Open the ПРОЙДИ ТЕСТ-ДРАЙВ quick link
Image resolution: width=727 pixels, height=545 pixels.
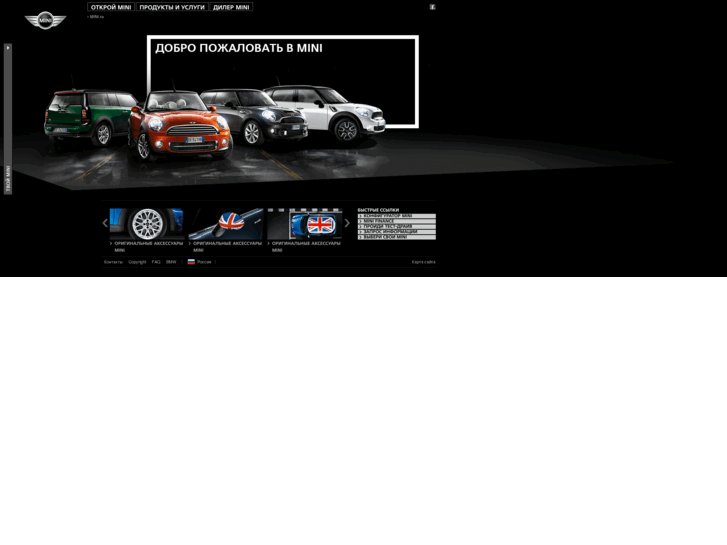(x=396, y=226)
